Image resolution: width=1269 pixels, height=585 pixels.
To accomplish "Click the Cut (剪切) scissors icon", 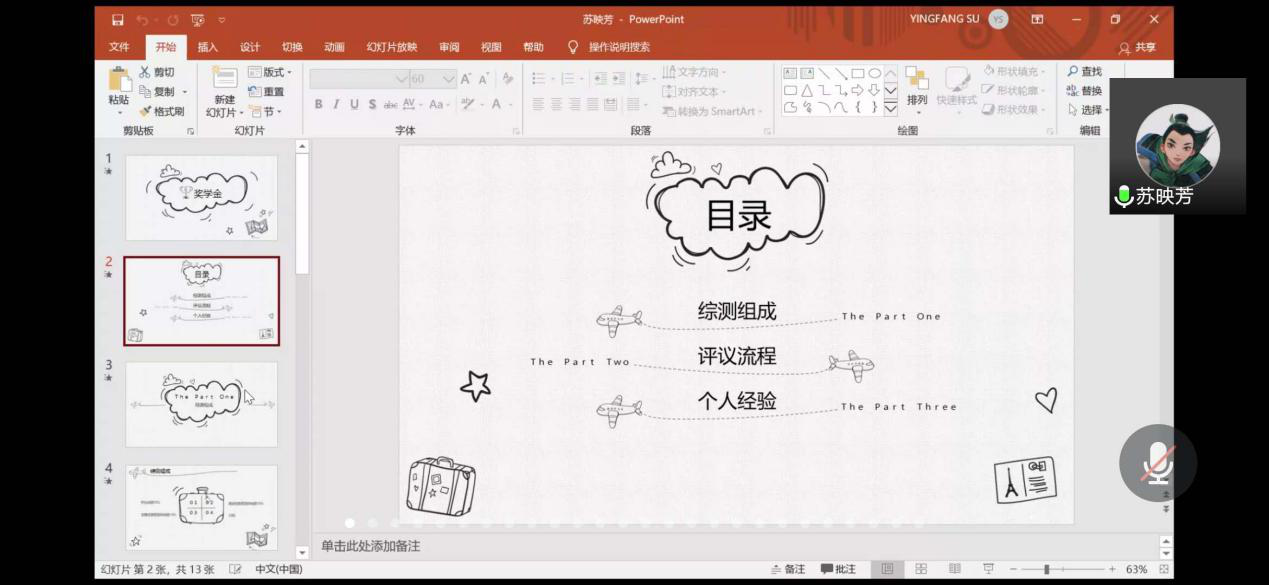I will (145, 72).
